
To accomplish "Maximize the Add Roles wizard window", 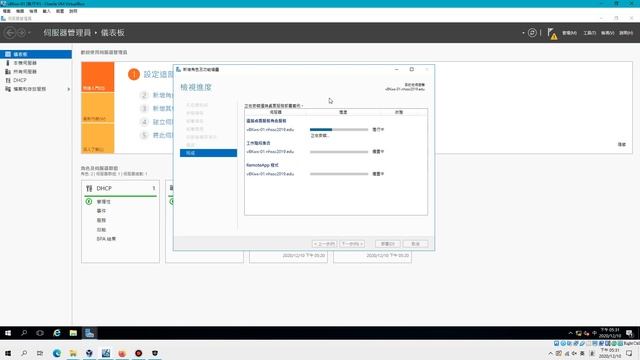I will 411,69.
